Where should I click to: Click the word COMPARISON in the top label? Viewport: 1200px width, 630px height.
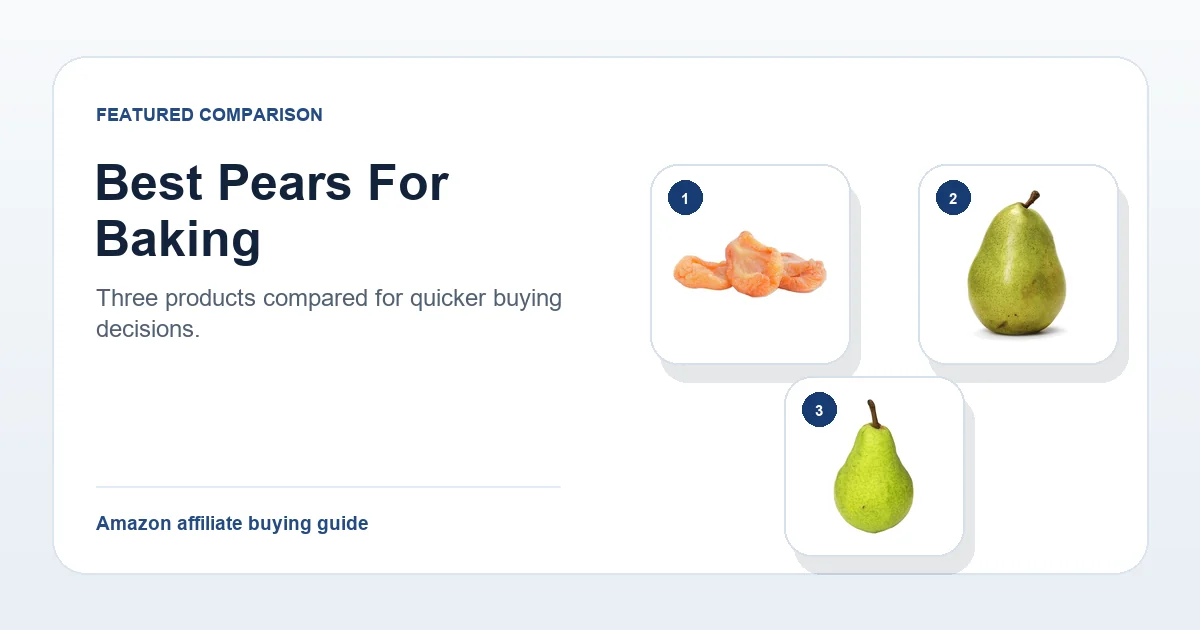tap(261, 115)
